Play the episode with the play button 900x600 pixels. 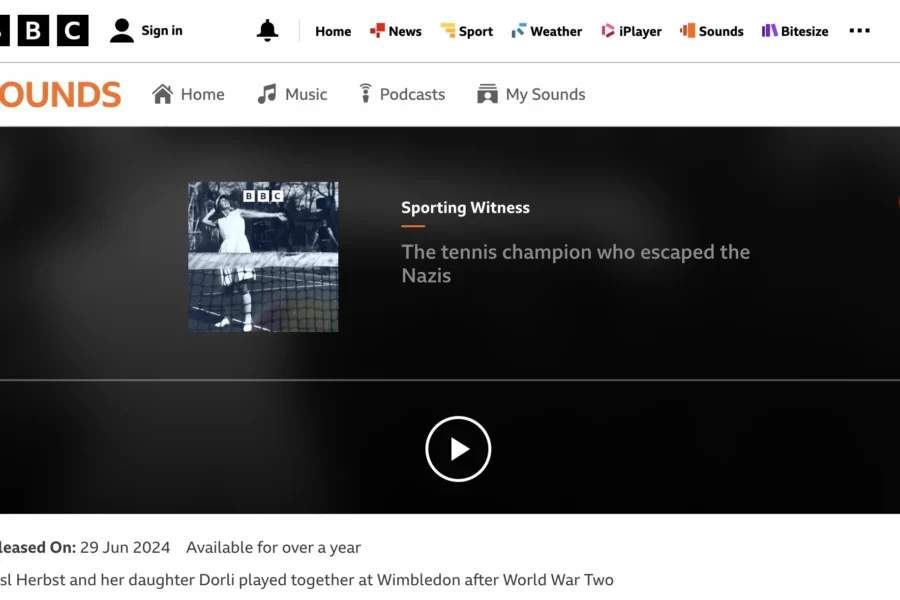point(458,449)
